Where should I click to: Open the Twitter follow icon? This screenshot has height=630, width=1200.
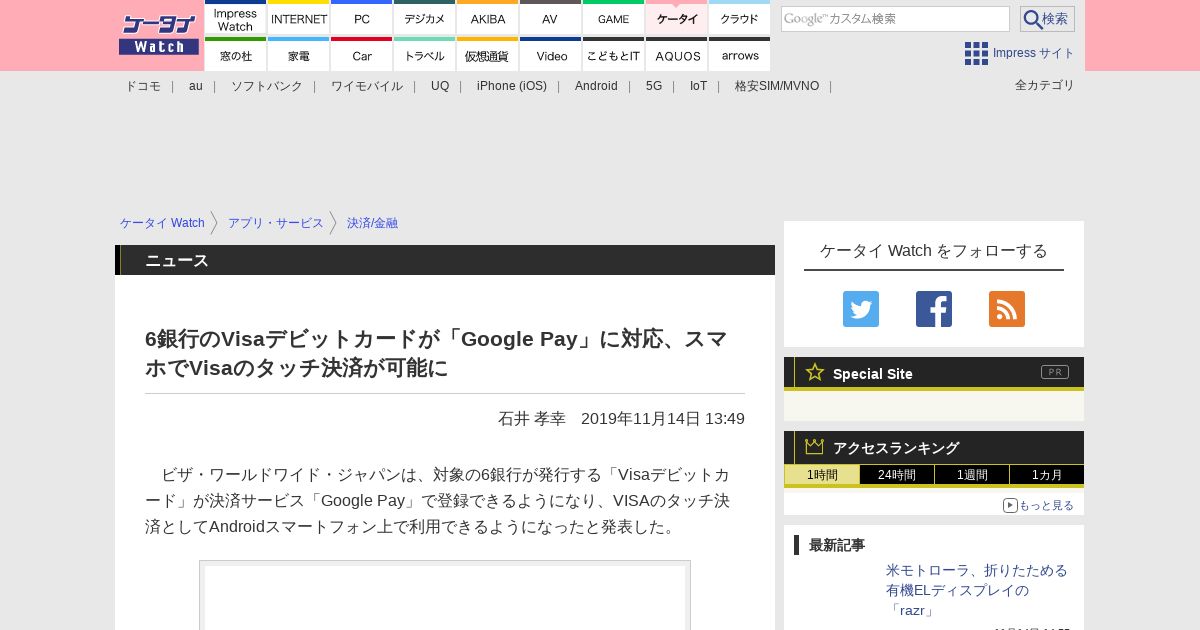861,309
